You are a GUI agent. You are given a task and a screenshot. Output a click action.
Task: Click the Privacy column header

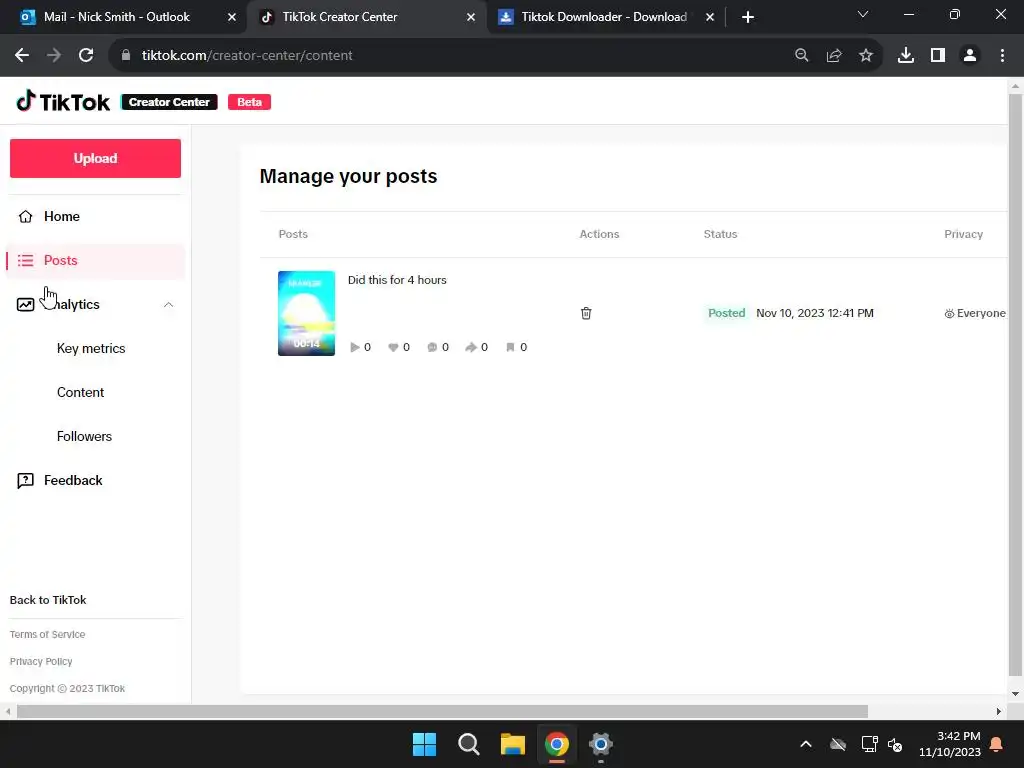[x=963, y=234]
